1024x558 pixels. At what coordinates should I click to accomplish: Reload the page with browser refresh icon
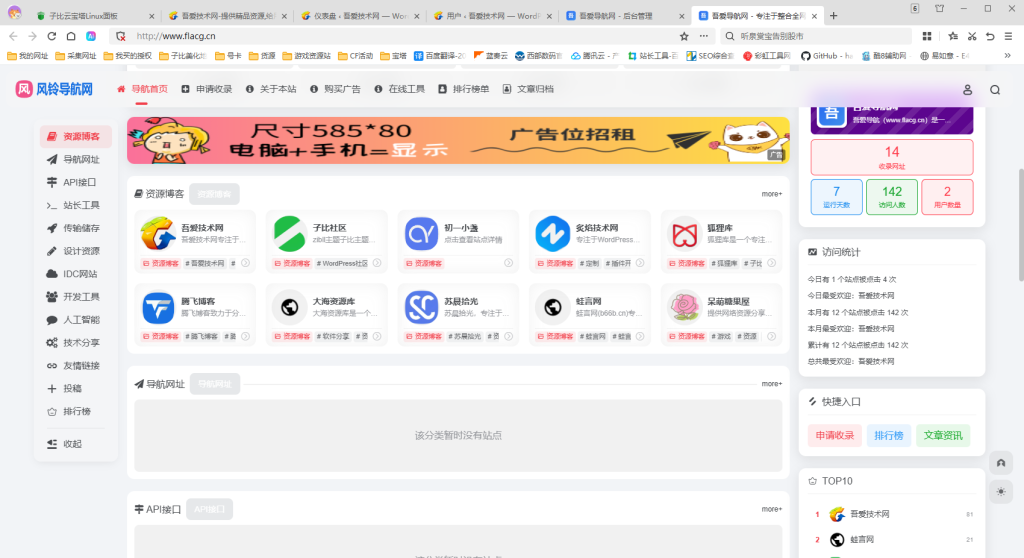coord(52,36)
